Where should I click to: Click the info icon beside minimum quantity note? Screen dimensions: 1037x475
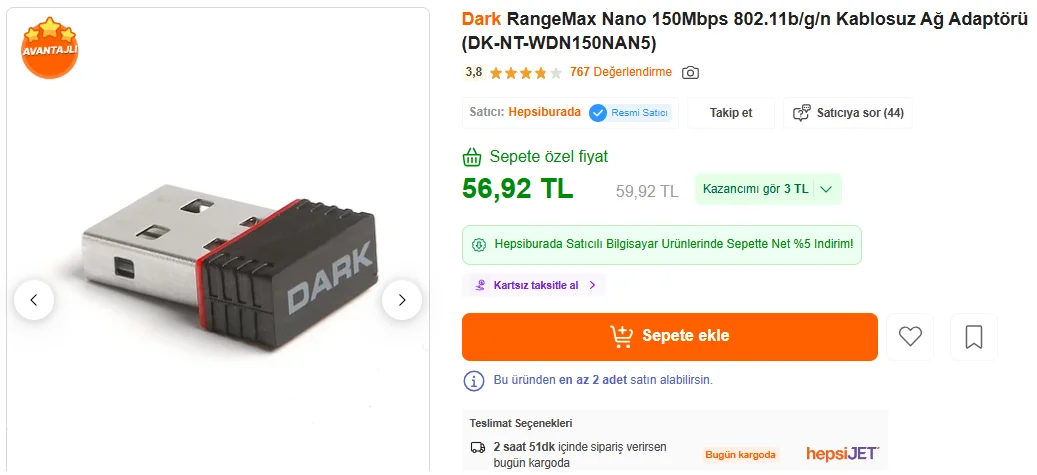coord(474,380)
